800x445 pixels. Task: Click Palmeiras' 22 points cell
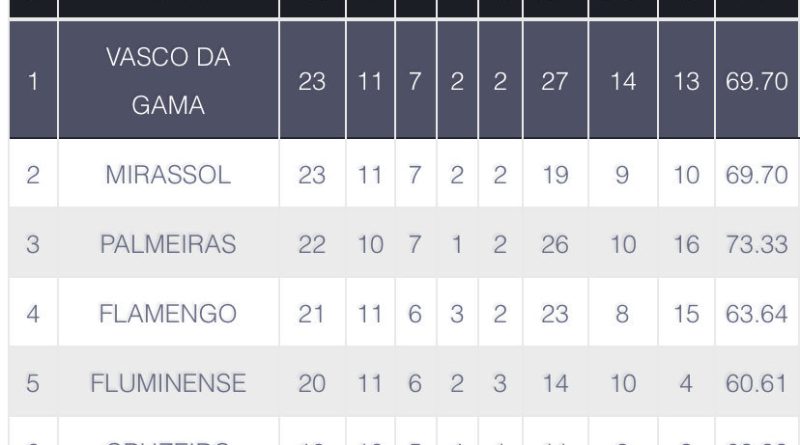pos(312,244)
